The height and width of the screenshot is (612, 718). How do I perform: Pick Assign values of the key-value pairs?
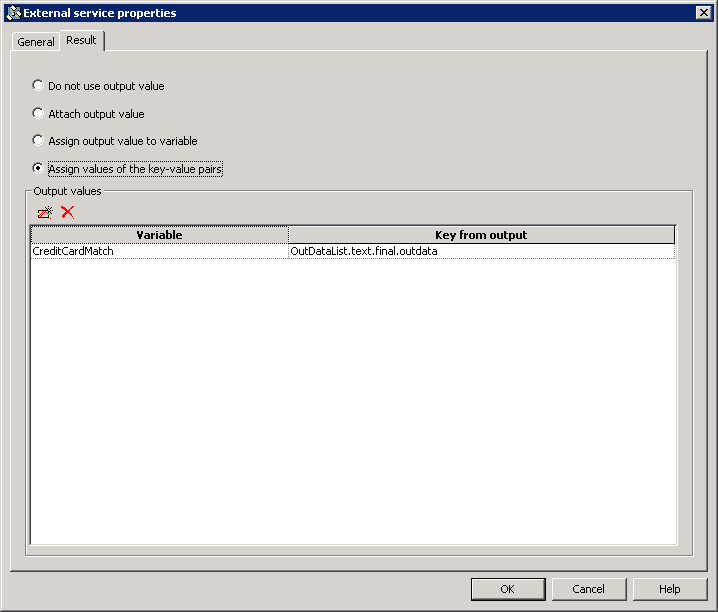[38, 169]
